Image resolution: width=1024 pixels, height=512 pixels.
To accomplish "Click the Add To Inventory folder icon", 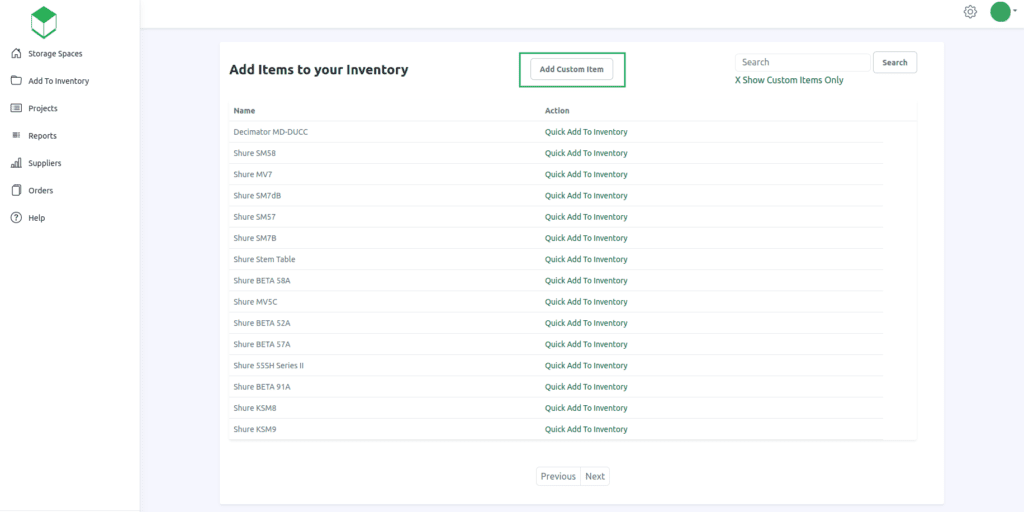I will [16, 81].
